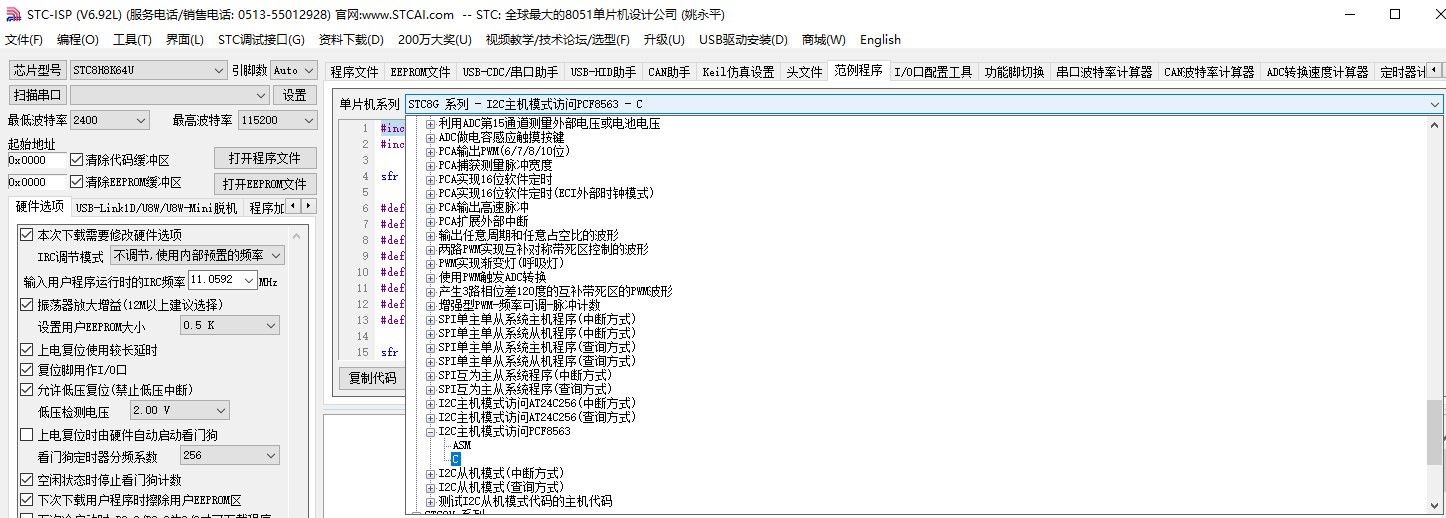Click the 打开EEPROM文件 button
The width and height of the screenshot is (1446, 518).
(x=265, y=184)
